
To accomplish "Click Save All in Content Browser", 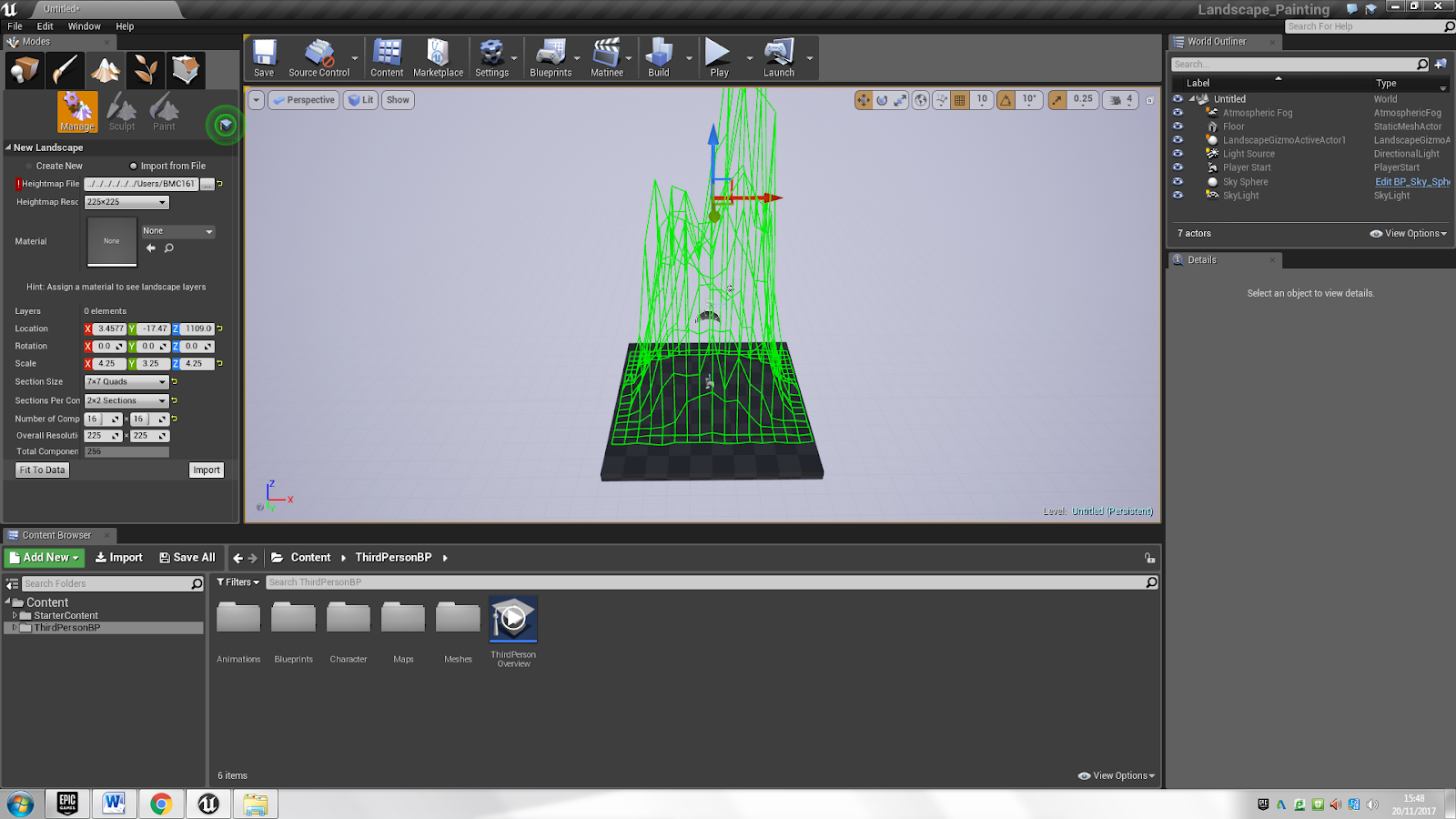I will tap(187, 558).
